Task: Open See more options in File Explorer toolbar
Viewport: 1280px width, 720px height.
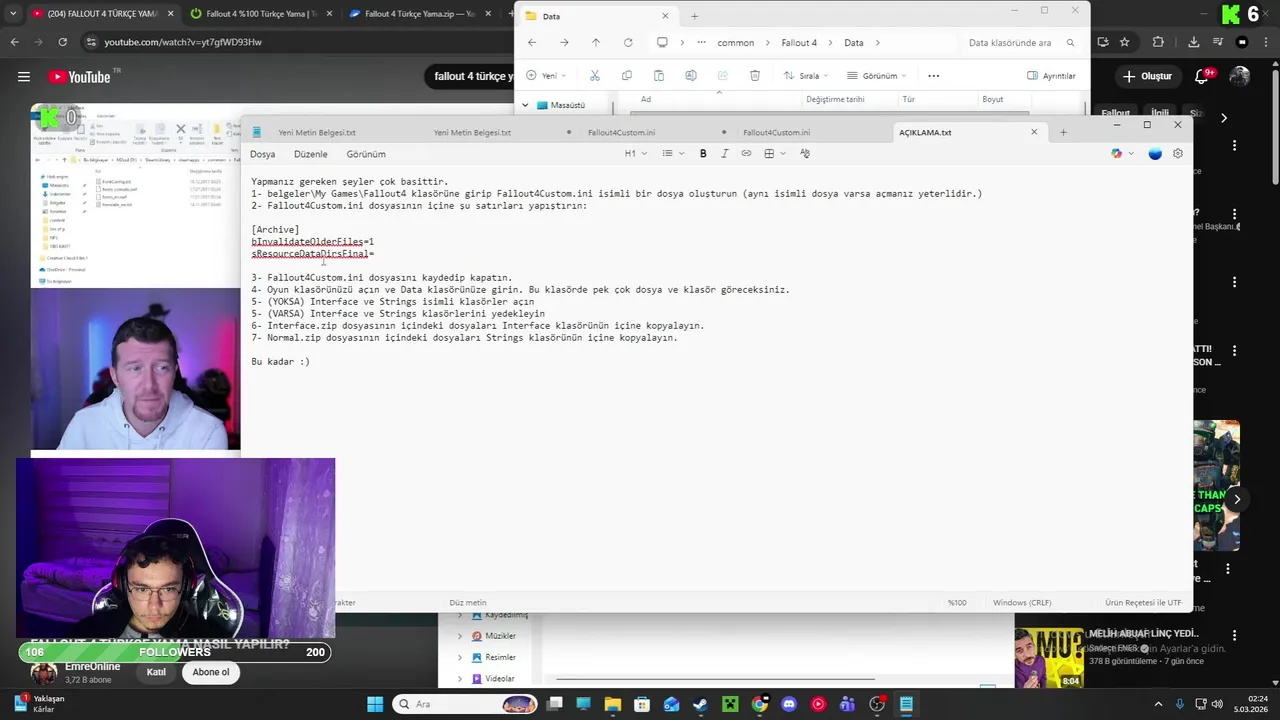Action: [933, 76]
